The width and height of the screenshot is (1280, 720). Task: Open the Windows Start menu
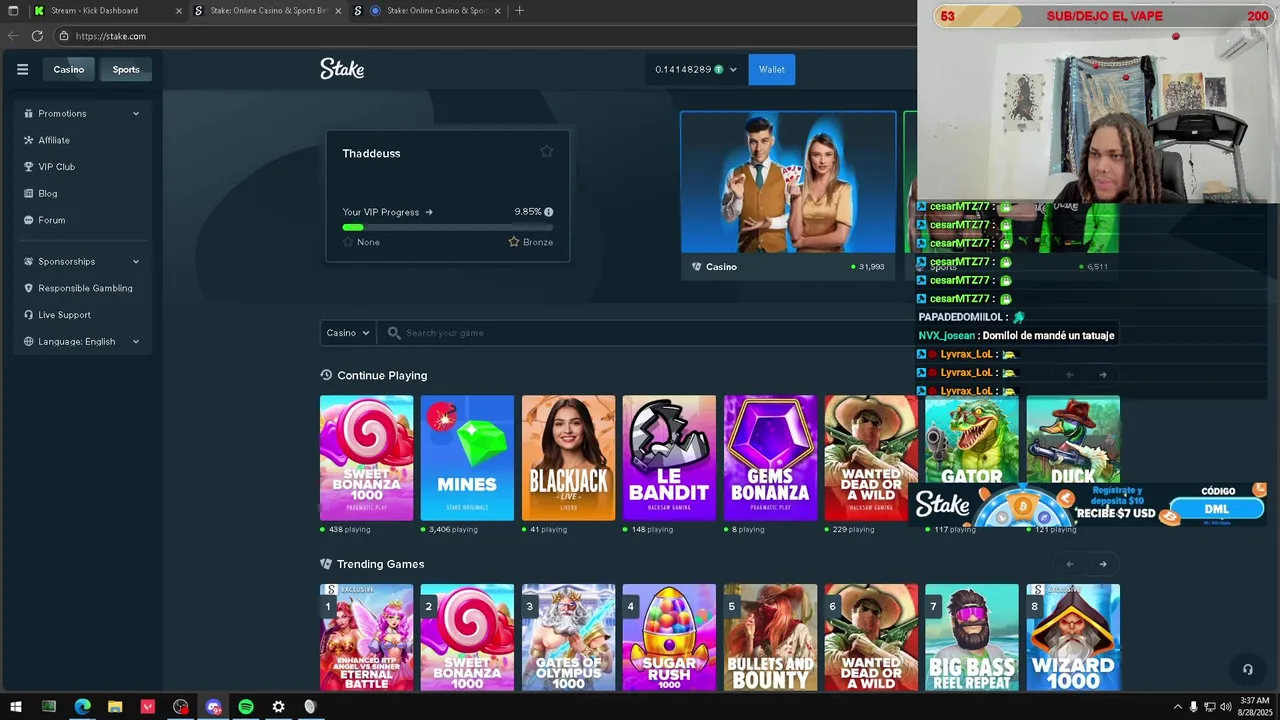(16, 707)
